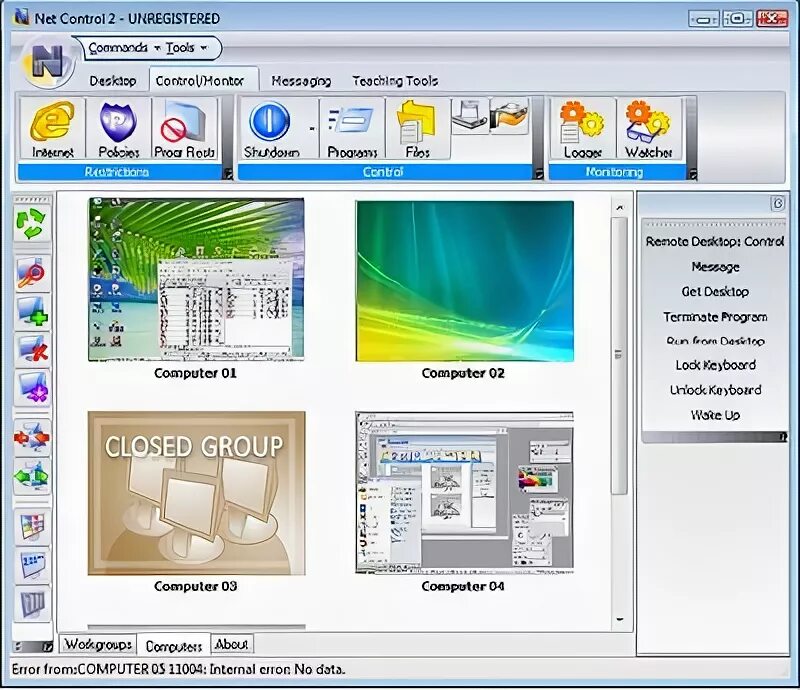800x690 pixels.
Task: Click the Net Control N logo button
Action: coord(47,61)
